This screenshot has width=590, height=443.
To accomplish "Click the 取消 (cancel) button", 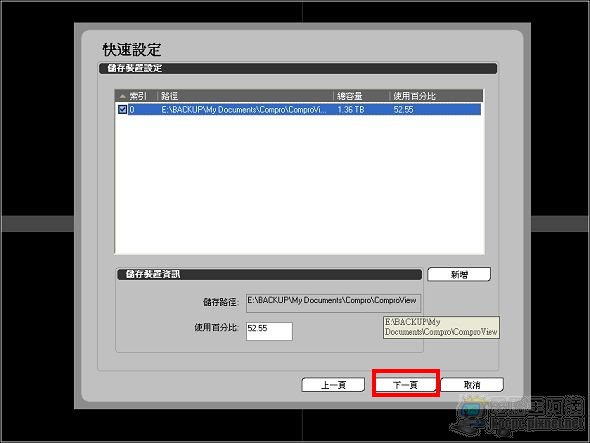I will [472, 385].
